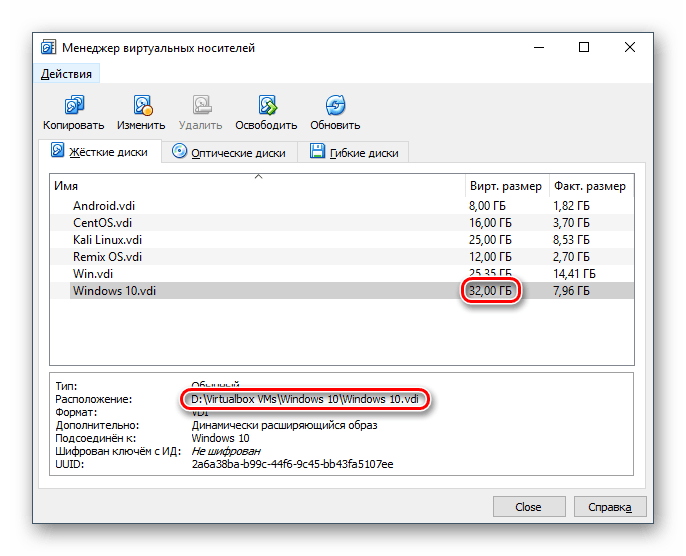The width and height of the screenshot is (686, 556).
Task: Click the Освободить (Release) disk icon
Action: [267, 105]
